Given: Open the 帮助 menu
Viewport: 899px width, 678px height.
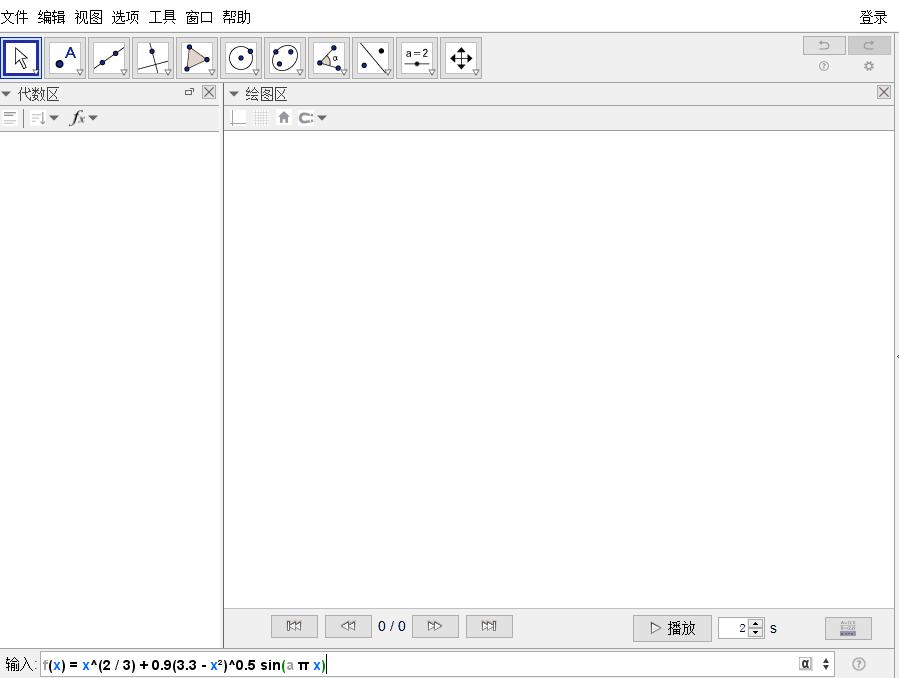Looking at the screenshot, I should coord(236,17).
